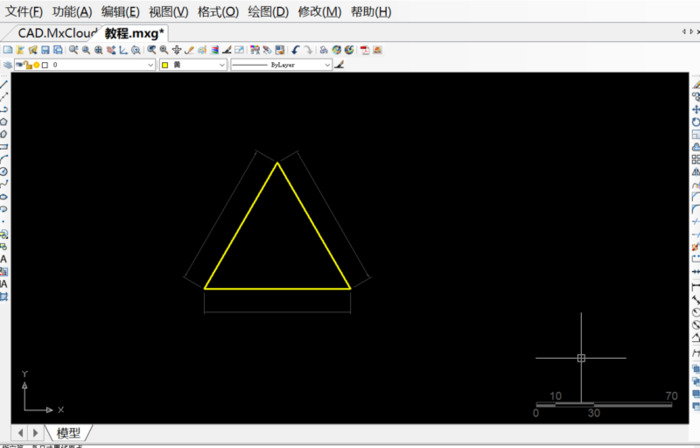Select the 模型 layout tab

(x=68, y=432)
